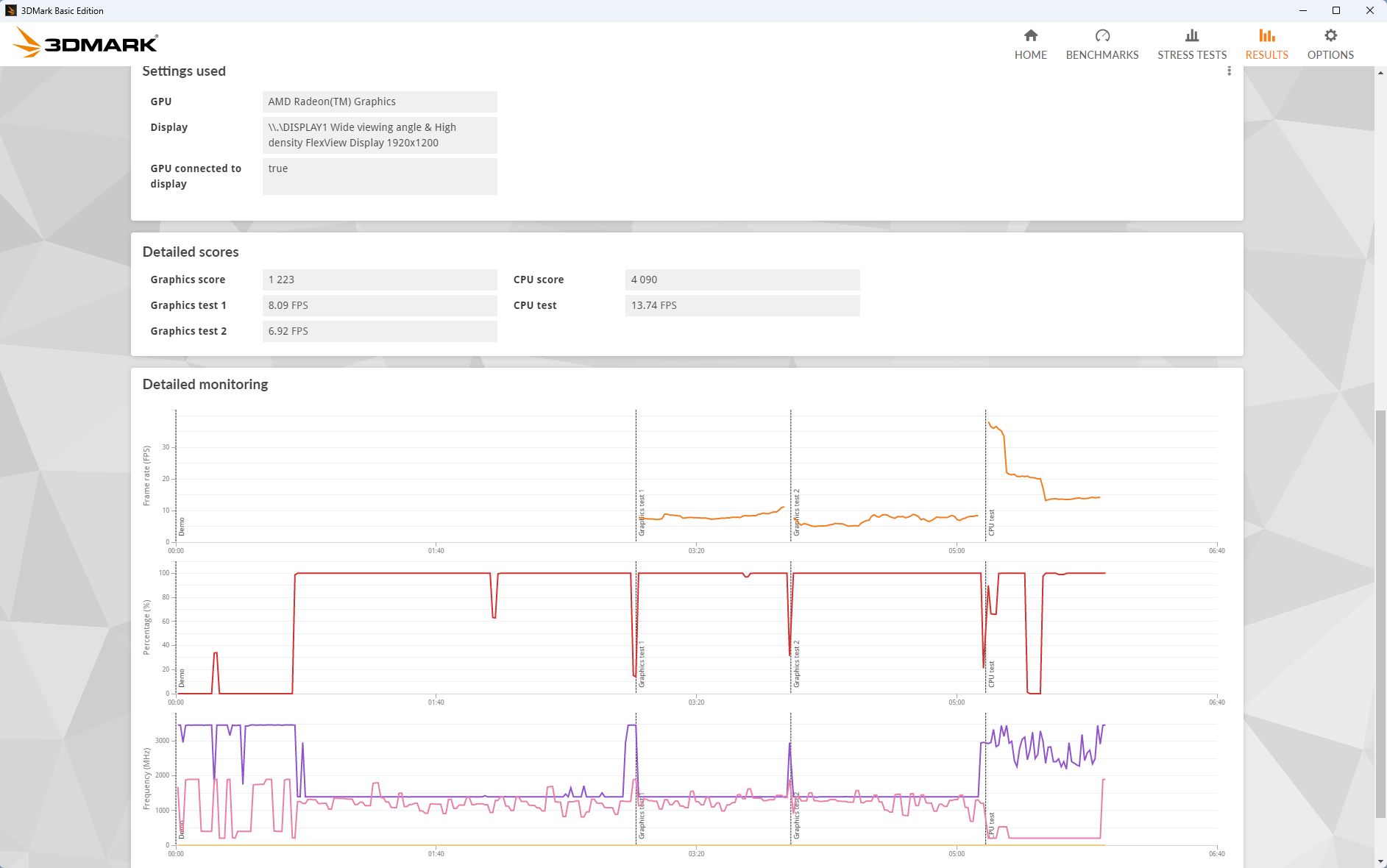Select the CPU test value 13.74 FPS
This screenshot has height=868, width=1387.
(x=742, y=305)
